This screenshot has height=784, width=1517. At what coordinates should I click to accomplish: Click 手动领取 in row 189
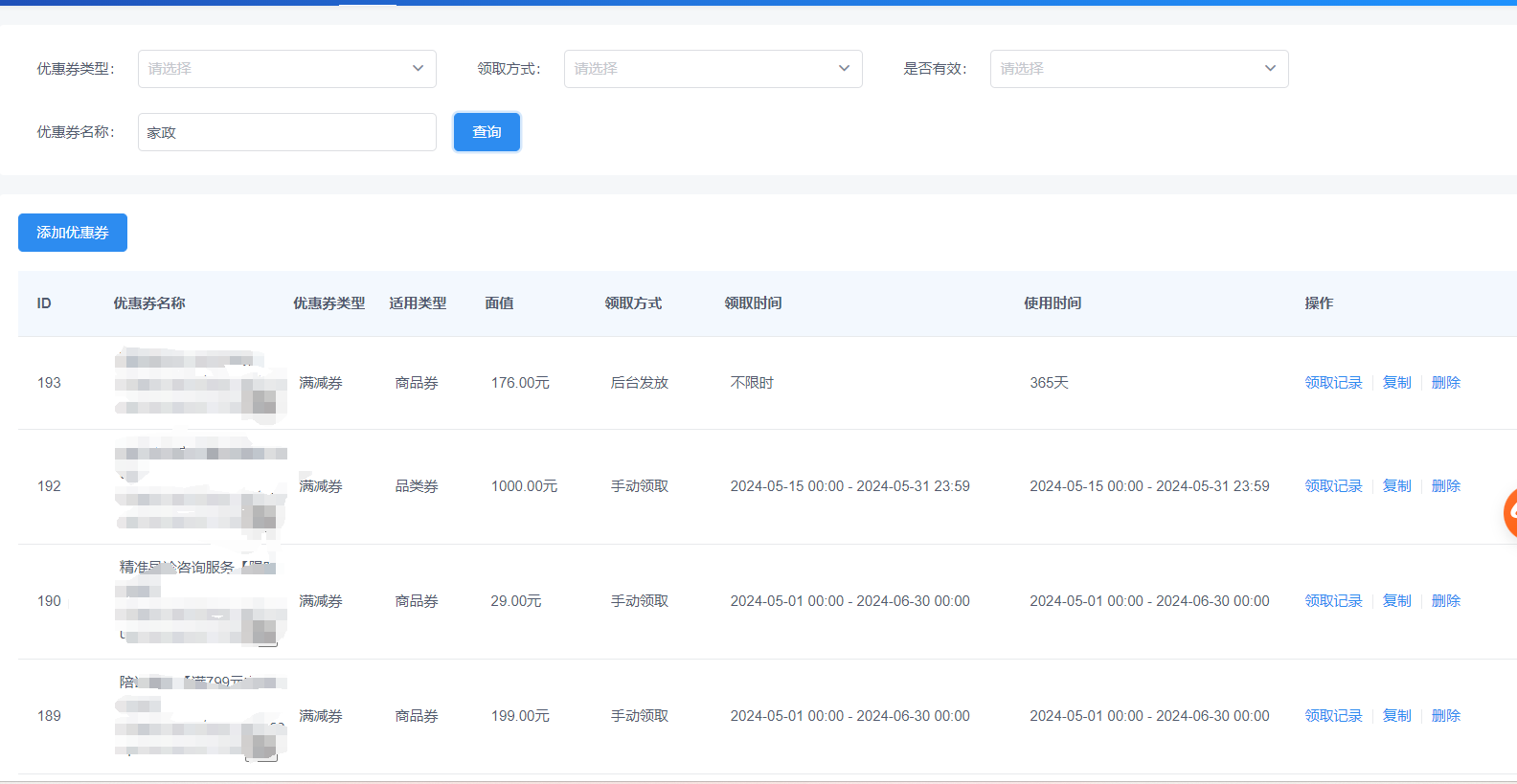(640, 716)
